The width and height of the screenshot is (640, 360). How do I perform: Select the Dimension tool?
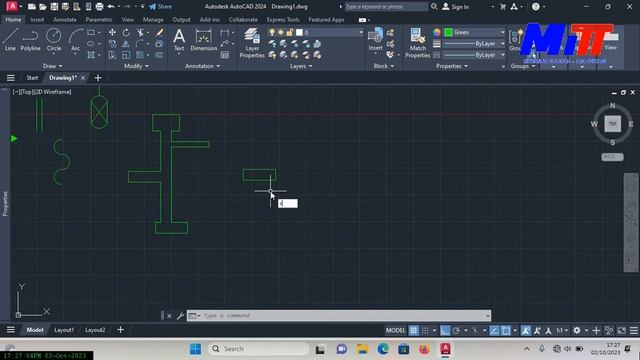204,40
